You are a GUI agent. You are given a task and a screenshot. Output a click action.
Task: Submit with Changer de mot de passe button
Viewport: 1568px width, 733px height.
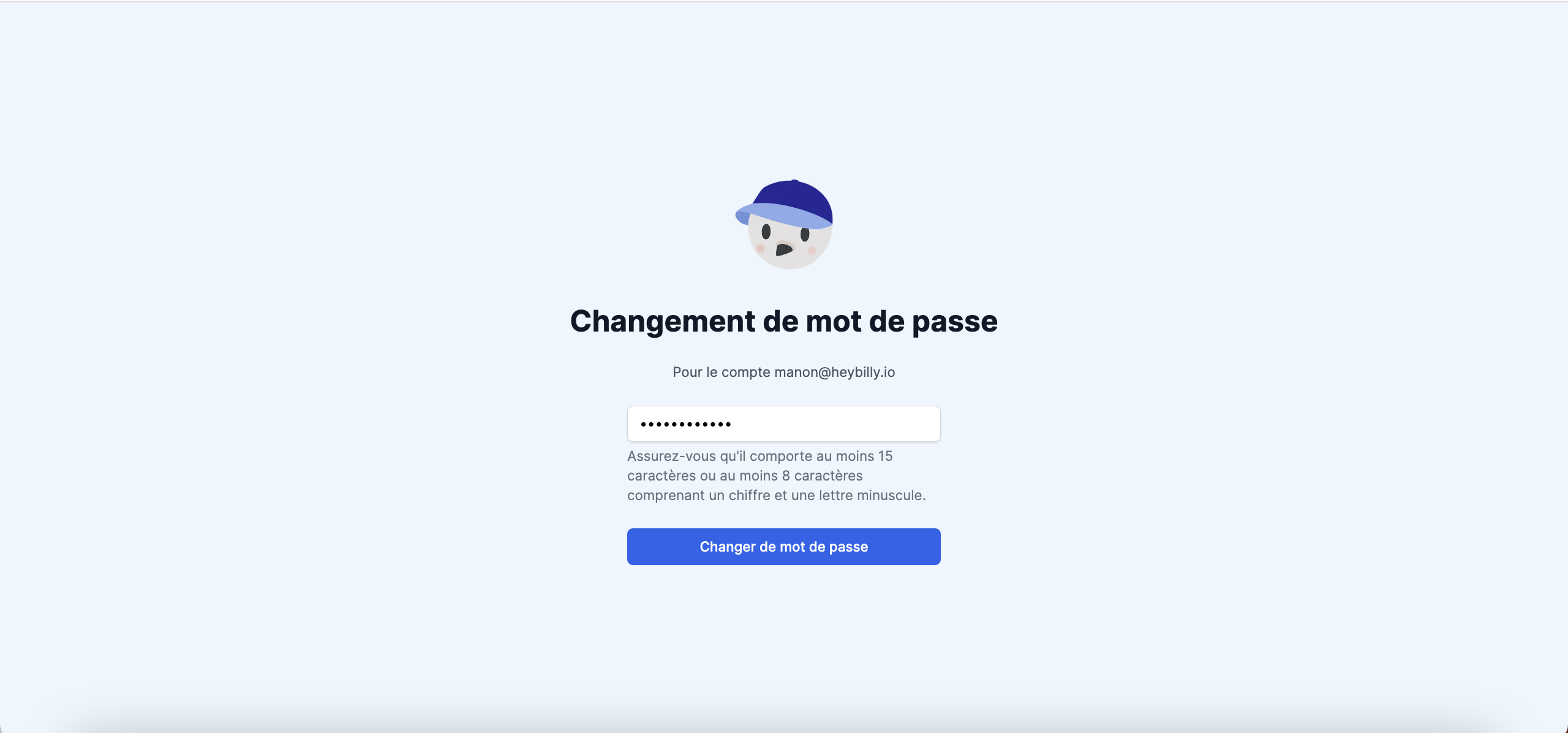[784, 547]
